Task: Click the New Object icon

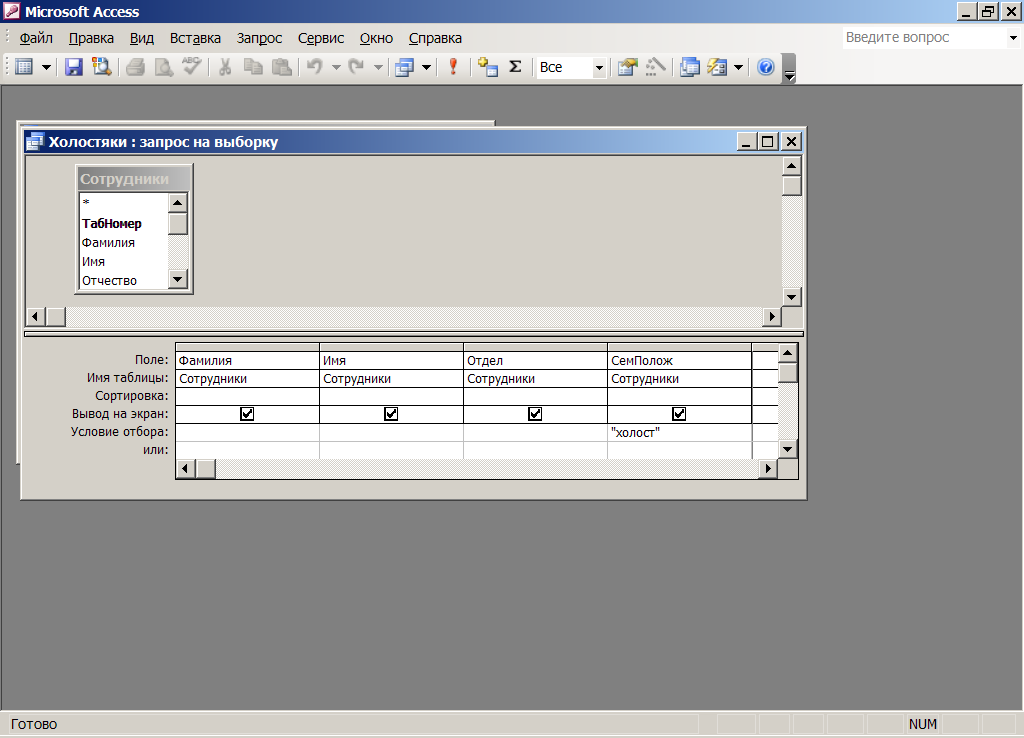Action: pyautogui.click(x=717, y=67)
